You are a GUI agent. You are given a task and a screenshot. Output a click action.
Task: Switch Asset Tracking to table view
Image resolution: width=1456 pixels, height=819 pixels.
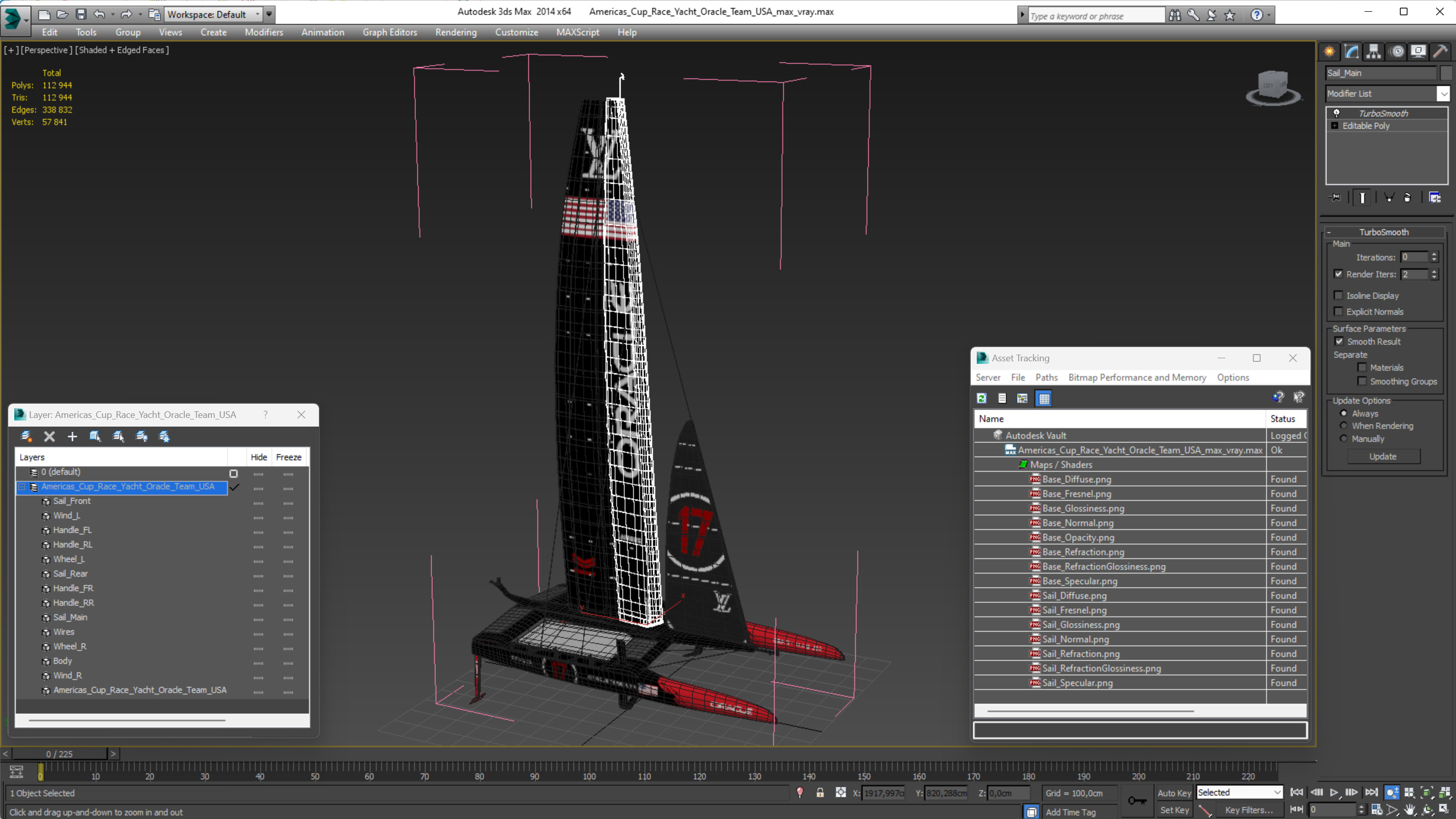1044,399
